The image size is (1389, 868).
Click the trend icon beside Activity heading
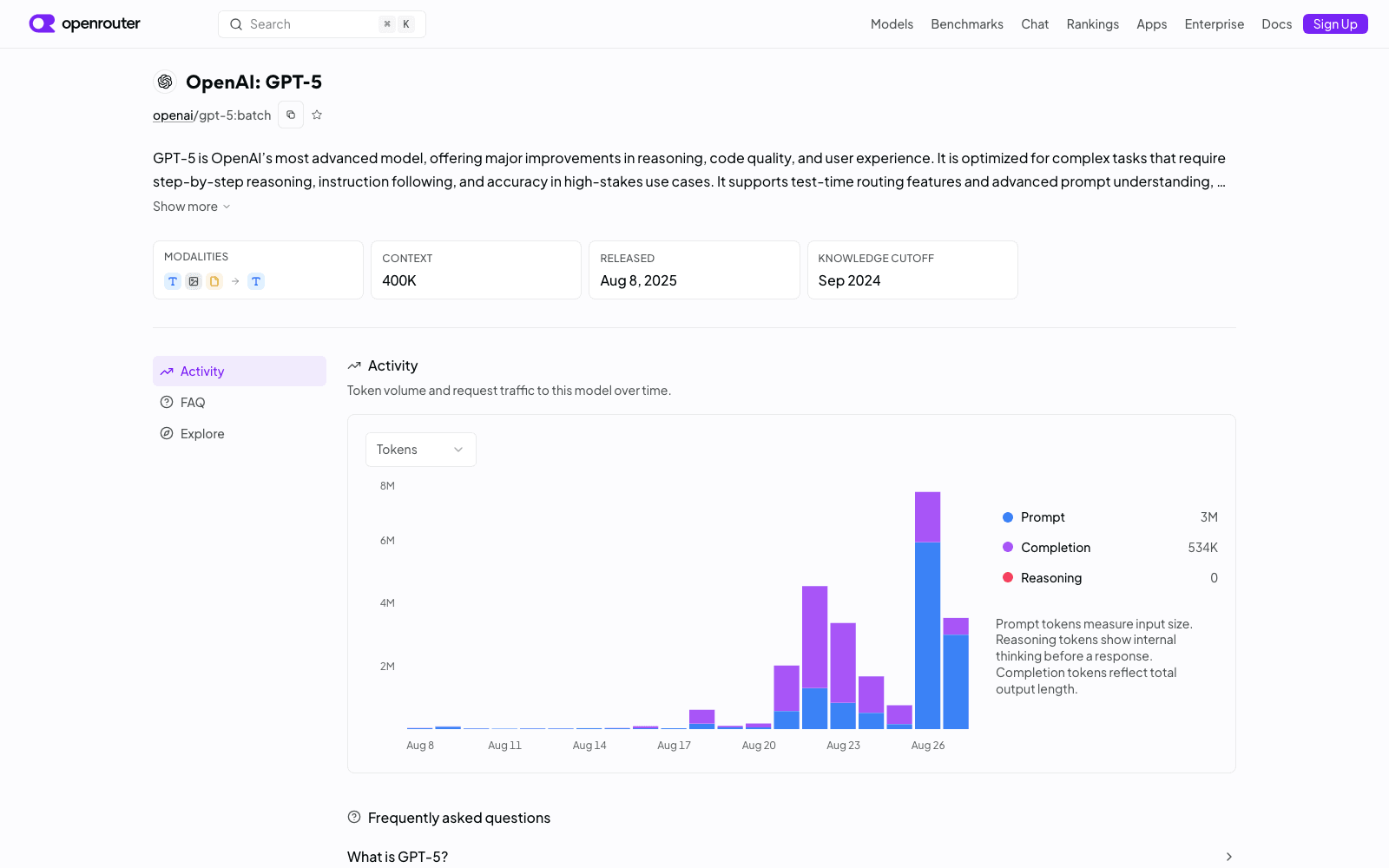click(x=354, y=365)
